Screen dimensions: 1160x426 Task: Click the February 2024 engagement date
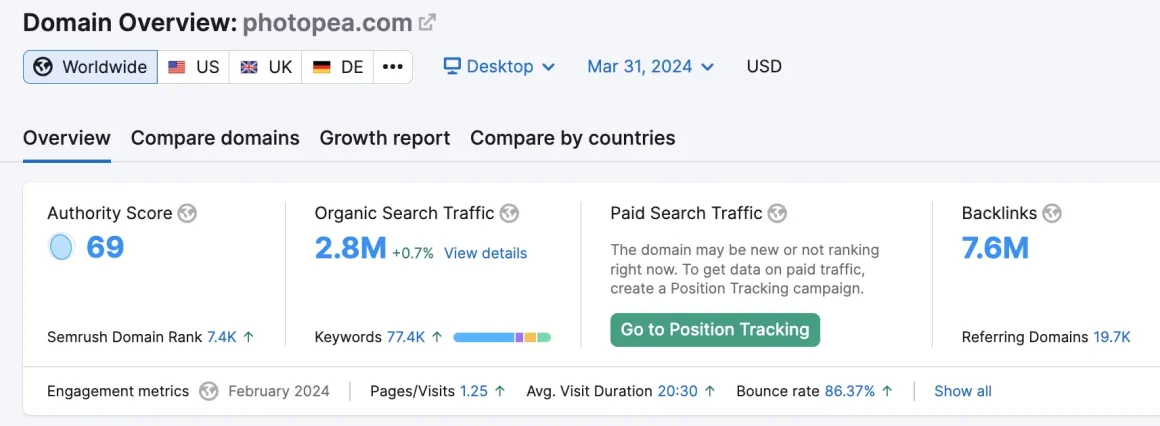coord(279,391)
